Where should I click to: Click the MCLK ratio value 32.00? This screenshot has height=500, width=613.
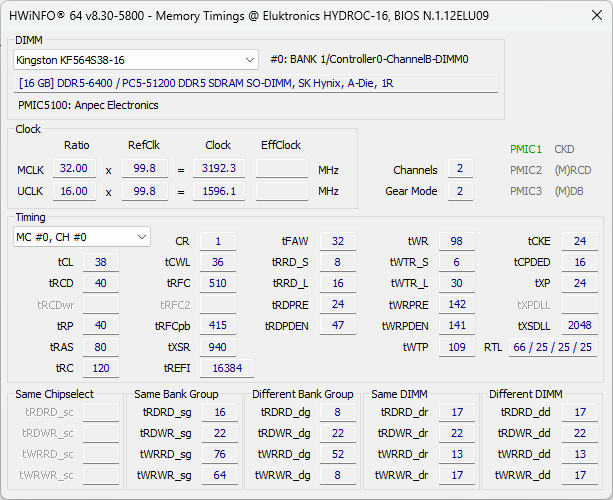[74, 168]
